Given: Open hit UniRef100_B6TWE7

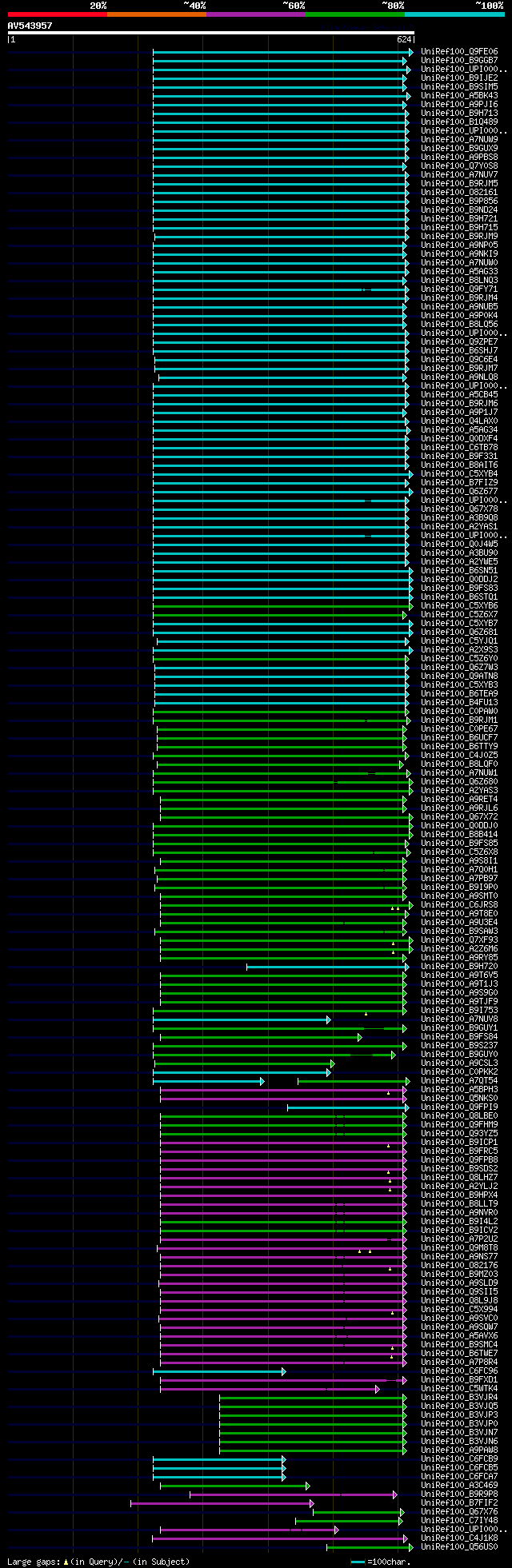Looking at the screenshot, I should point(459,1354).
